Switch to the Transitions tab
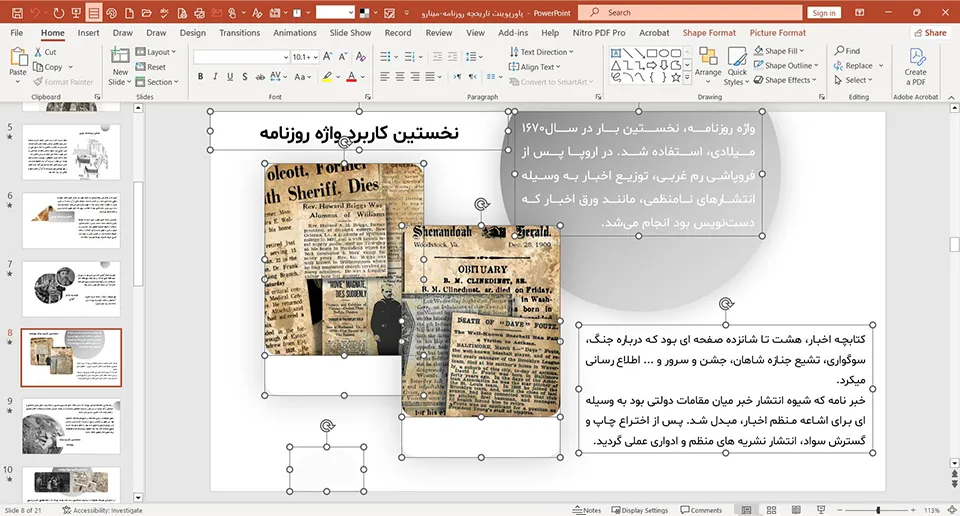960x516 pixels. coord(239,33)
